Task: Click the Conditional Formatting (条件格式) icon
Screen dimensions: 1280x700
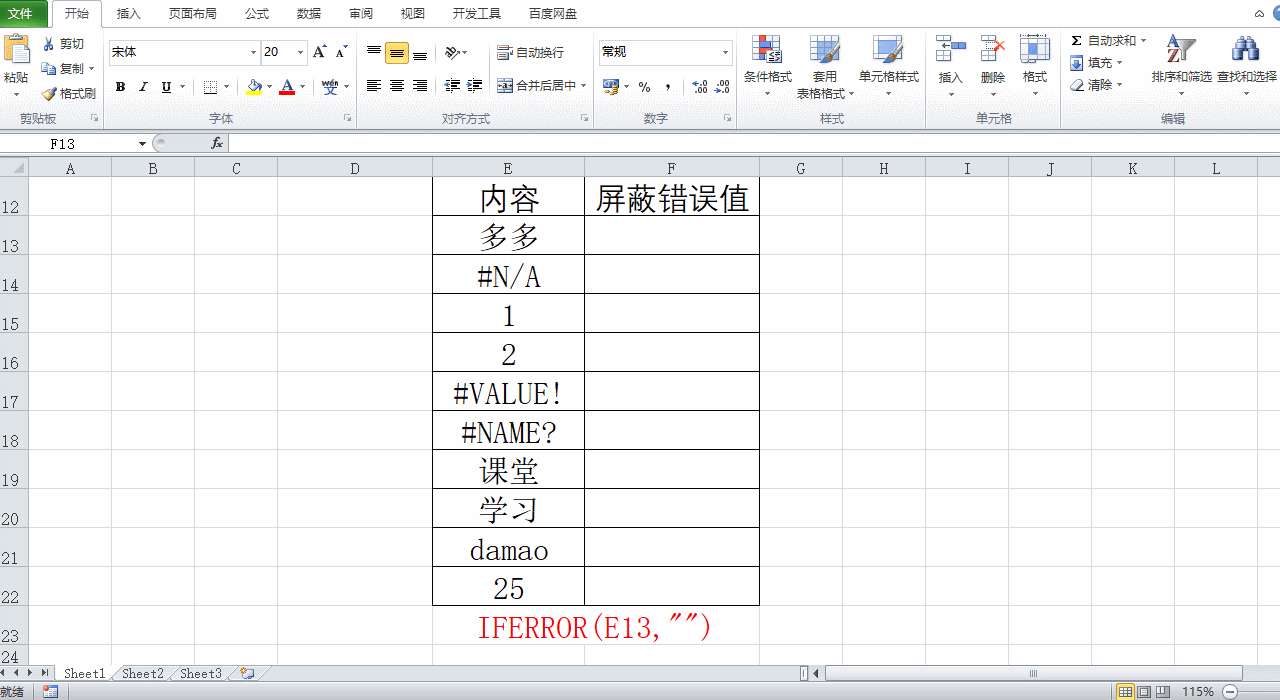Action: point(767,50)
